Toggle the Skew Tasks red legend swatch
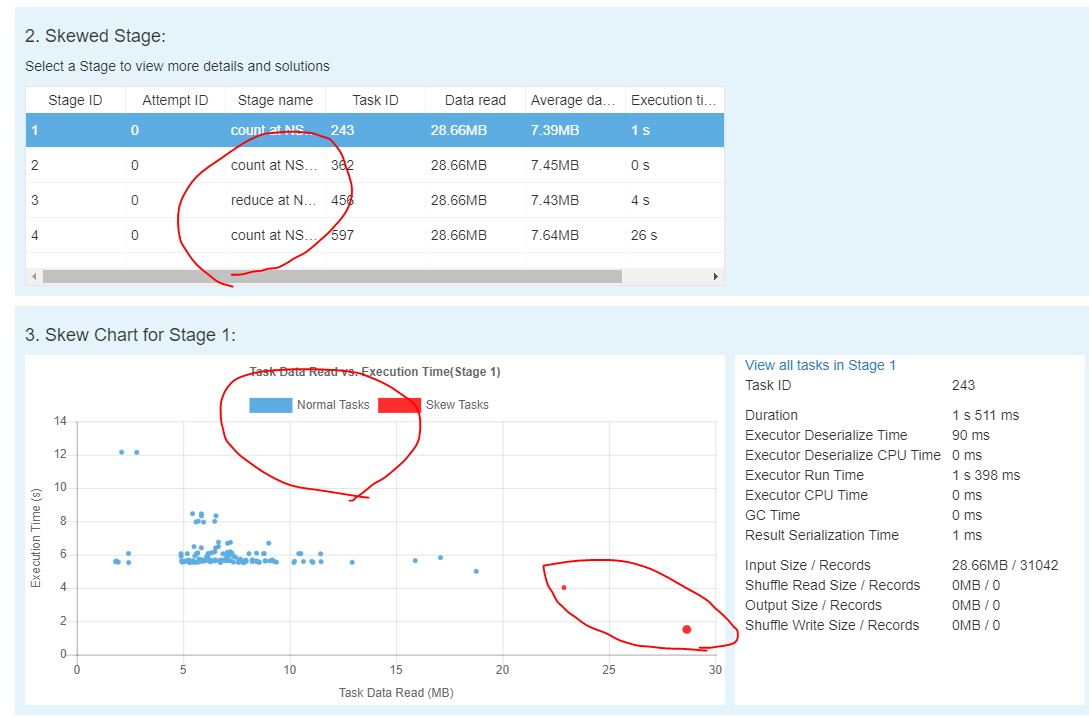The height and width of the screenshot is (717, 1089). [399, 405]
